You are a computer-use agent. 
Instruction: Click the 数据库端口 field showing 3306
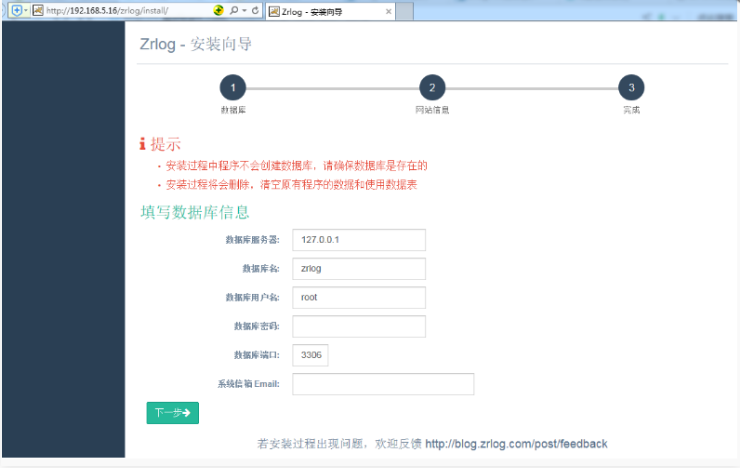[310, 355]
